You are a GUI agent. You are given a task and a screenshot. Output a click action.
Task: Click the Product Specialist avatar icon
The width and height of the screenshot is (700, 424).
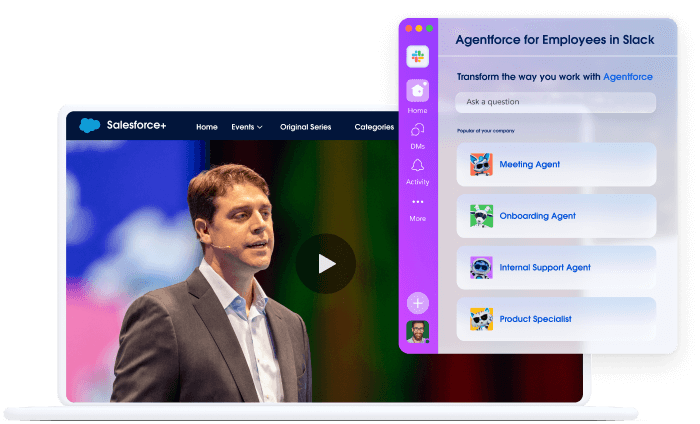click(x=481, y=319)
